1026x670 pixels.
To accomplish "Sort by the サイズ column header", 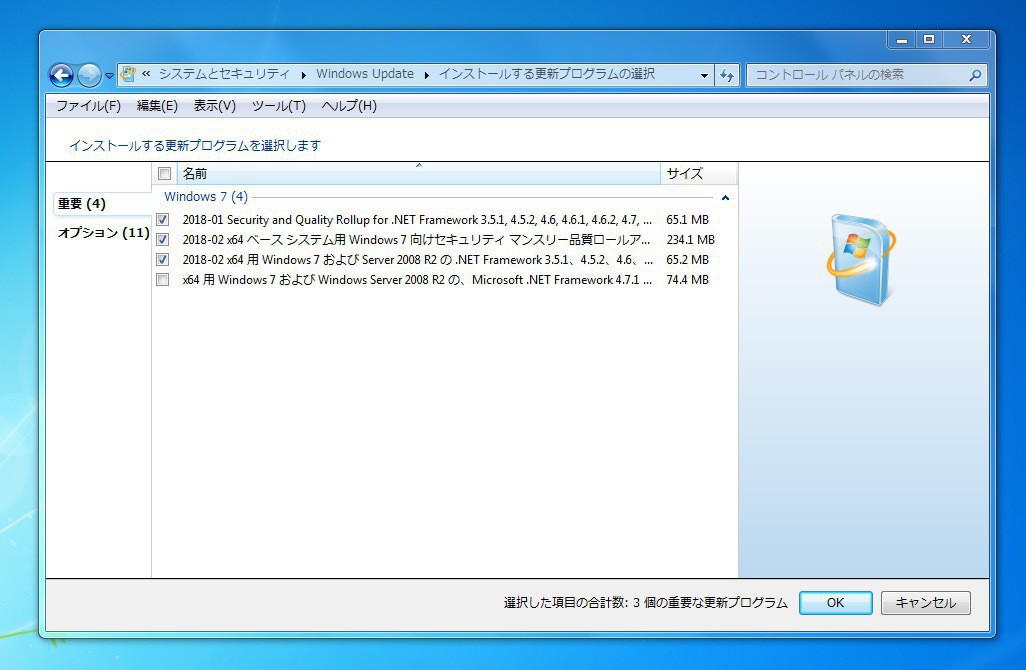I will pos(698,173).
